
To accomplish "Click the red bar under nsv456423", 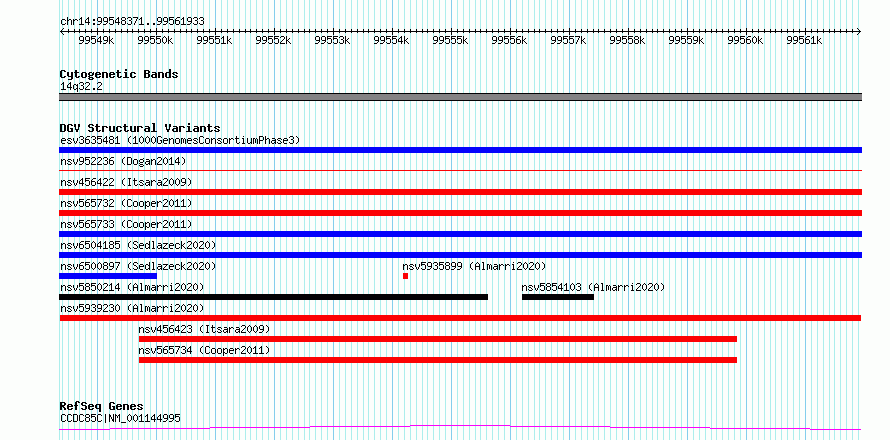I will click(438, 339).
